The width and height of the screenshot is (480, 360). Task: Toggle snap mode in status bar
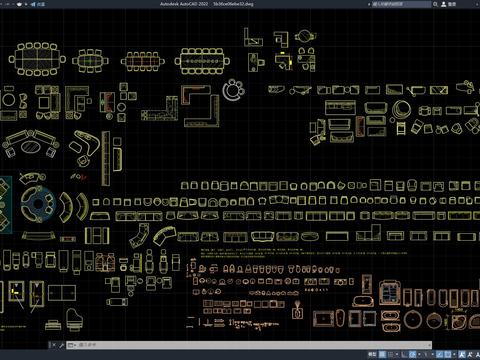(390, 354)
